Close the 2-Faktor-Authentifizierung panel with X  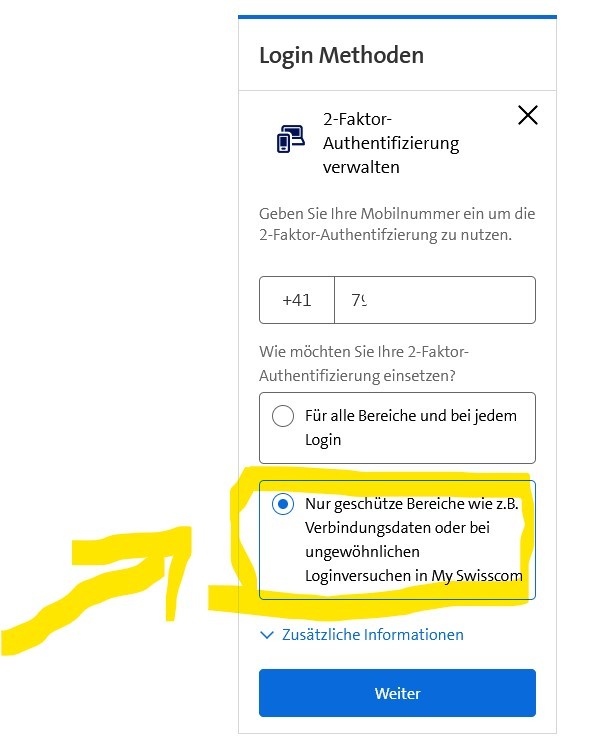[527, 115]
